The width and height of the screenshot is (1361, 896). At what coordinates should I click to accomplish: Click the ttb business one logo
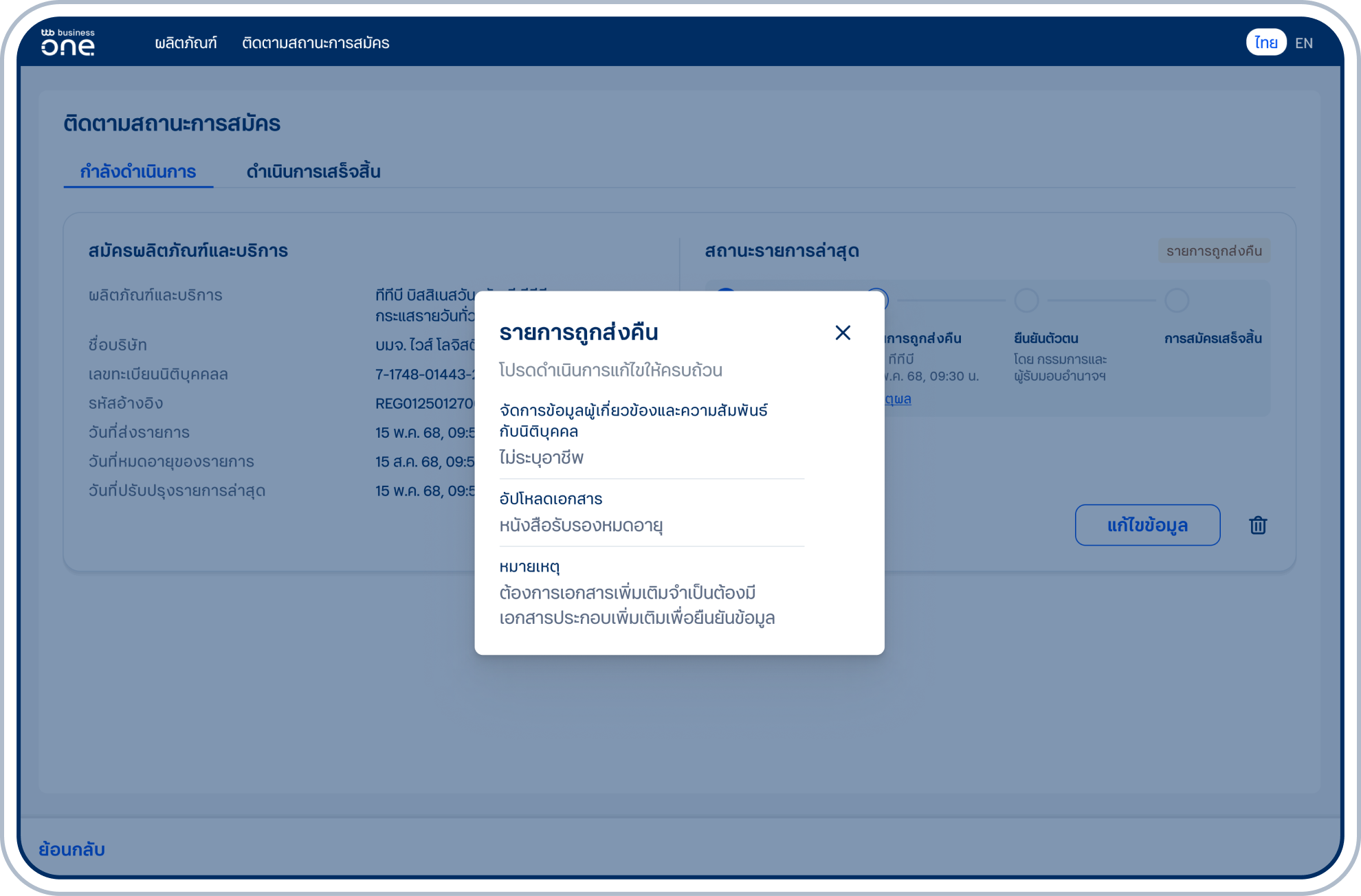click(x=69, y=43)
